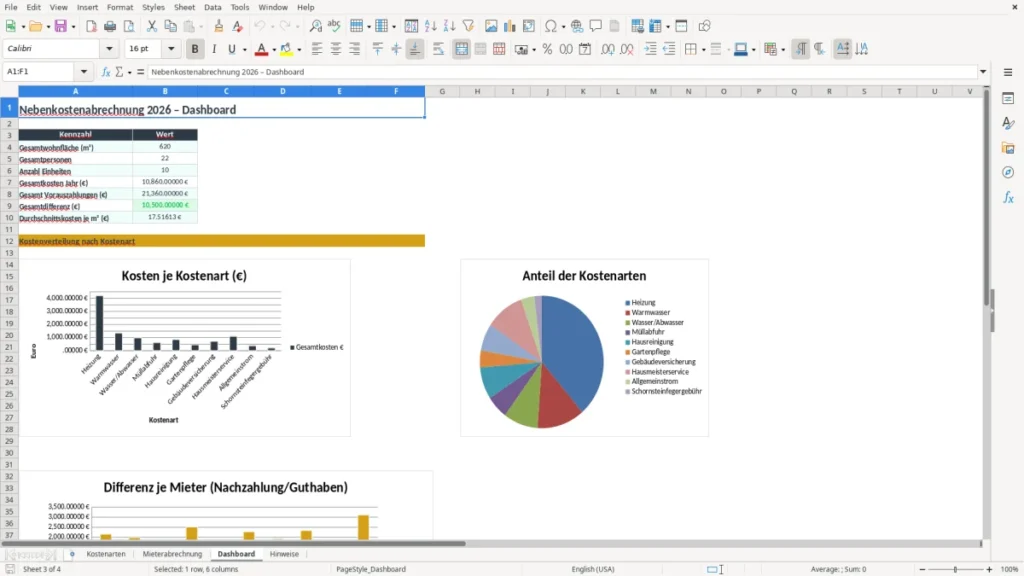The height and width of the screenshot is (576, 1024).
Task: Toggle Align Bottom button
Action: point(415,49)
